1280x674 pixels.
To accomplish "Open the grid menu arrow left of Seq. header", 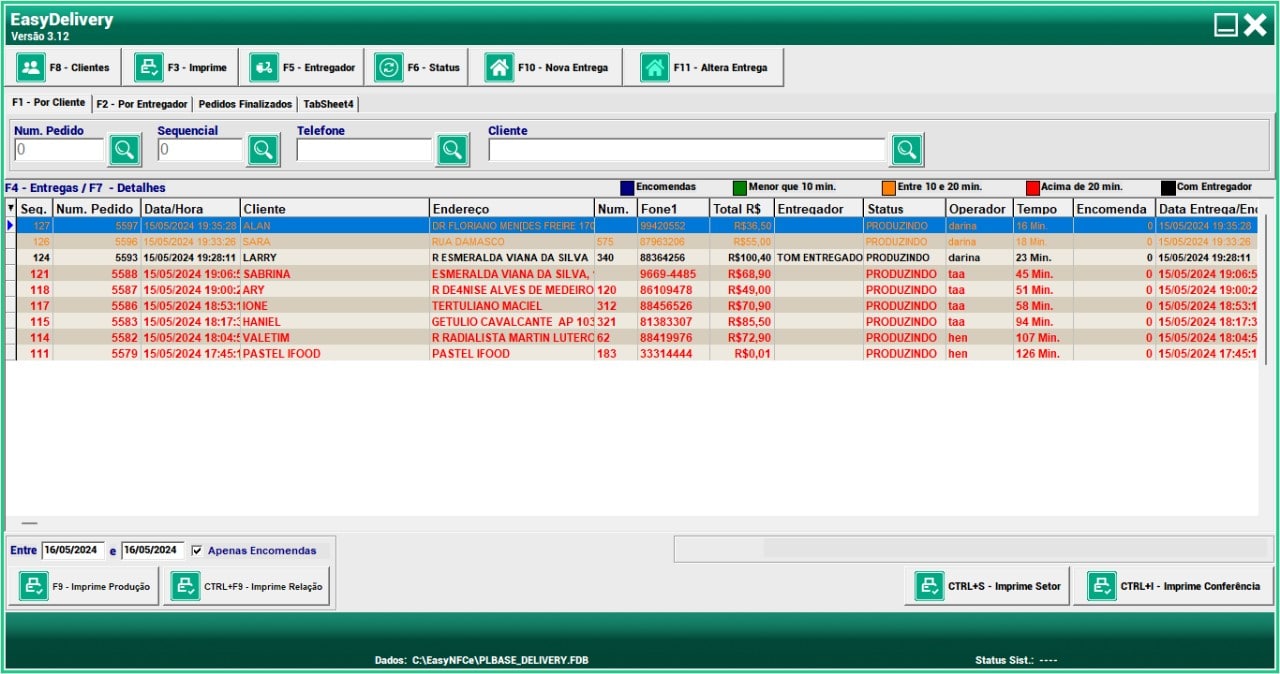I will click(x=11, y=208).
